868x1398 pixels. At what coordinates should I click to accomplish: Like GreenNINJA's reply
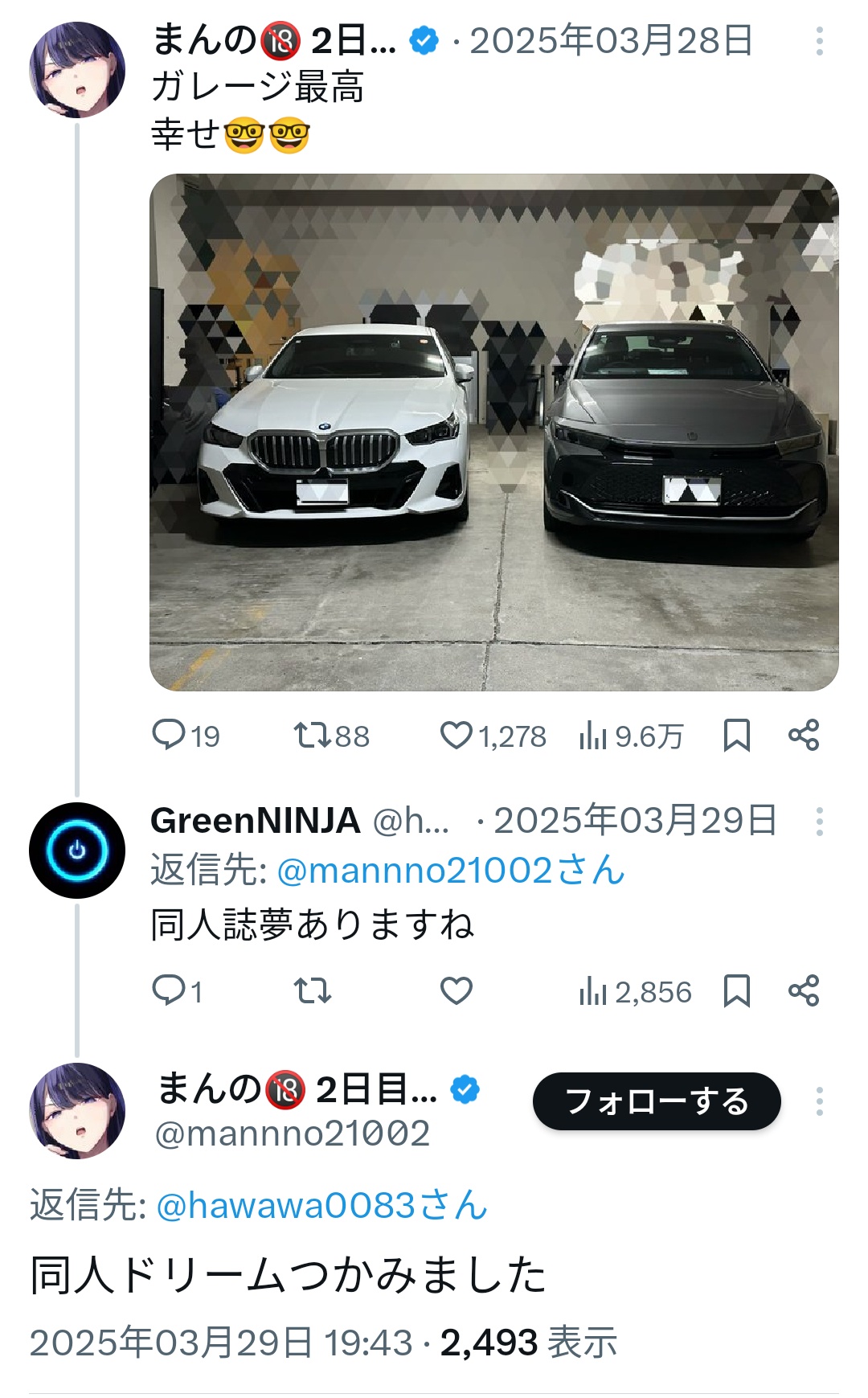[x=457, y=991]
